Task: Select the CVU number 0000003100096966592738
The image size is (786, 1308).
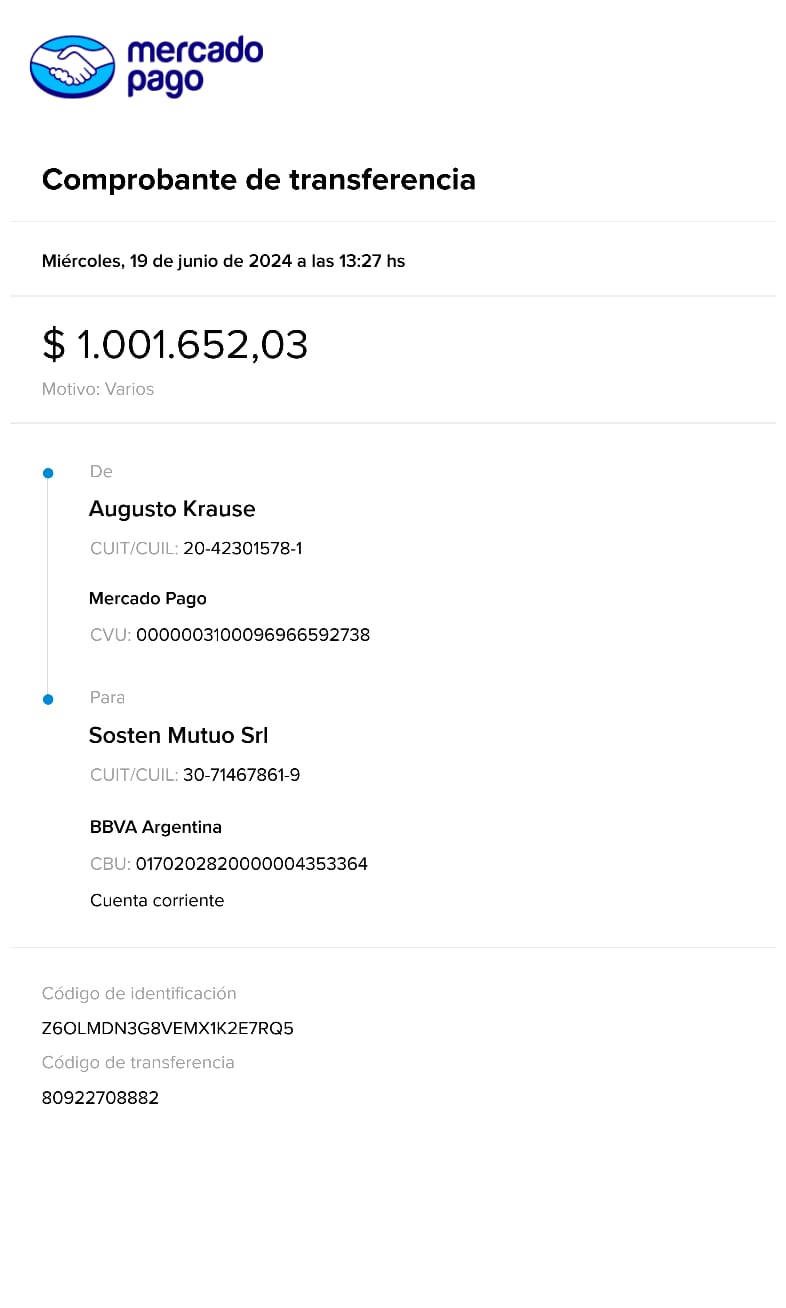Action: (253, 635)
